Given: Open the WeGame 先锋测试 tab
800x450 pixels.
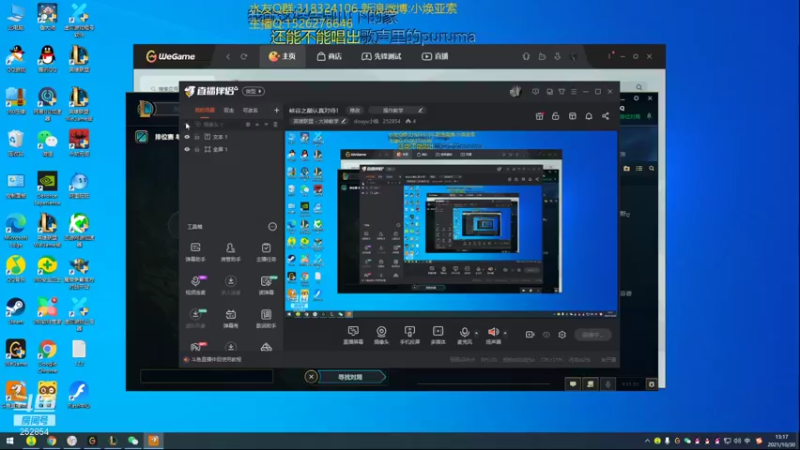Looking at the screenshot, I should pos(381,57).
